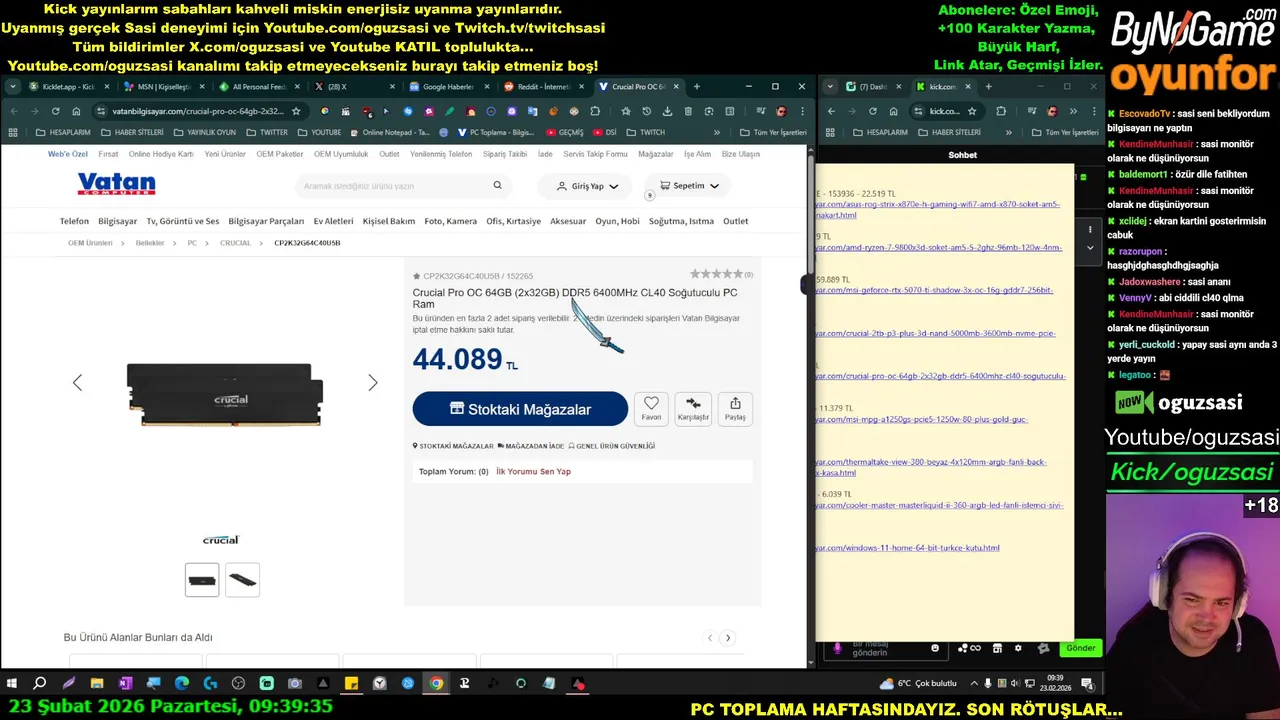Click the Stoktaki Mağazalar button
Screen dimensions: 1280x720
(x=520, y=409)
